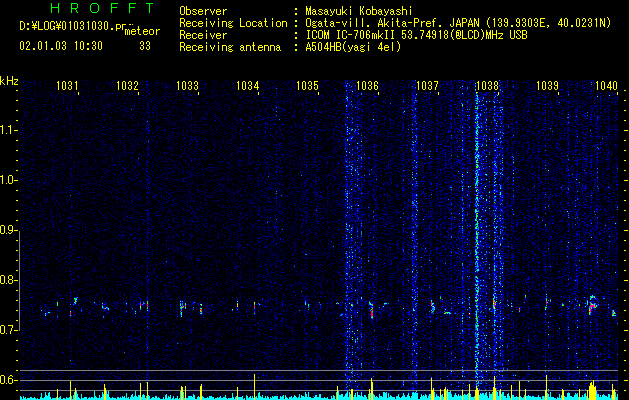Click the tall yellow power spike near 1034
This screenshot has width=629, height=400.
tap(254, 387)
